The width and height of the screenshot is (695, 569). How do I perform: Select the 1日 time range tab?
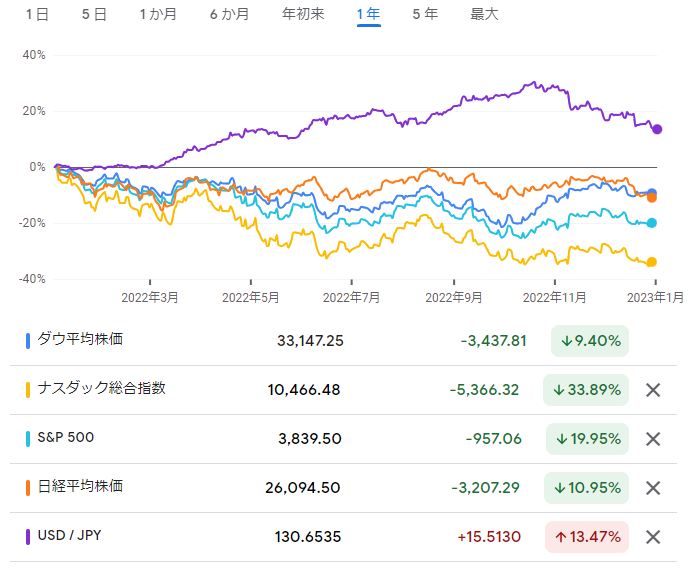click(37, 14)
